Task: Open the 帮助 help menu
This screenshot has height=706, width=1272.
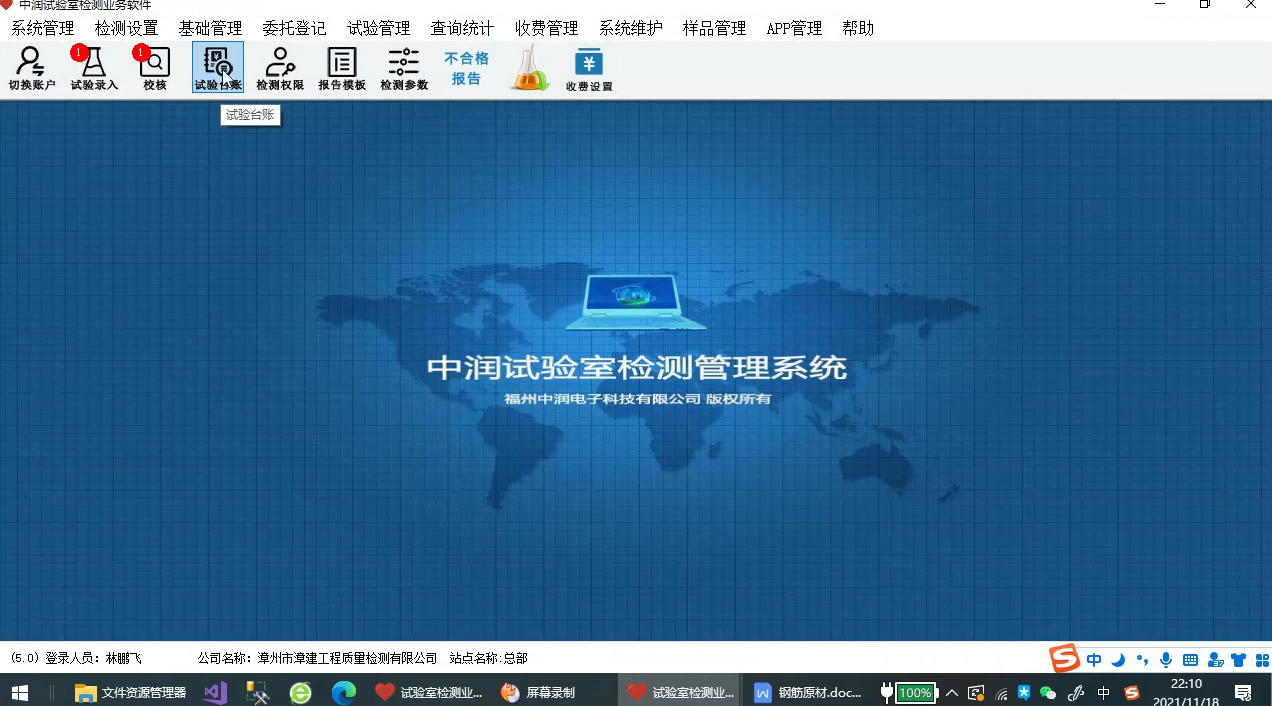Action: tap(858, 28)
